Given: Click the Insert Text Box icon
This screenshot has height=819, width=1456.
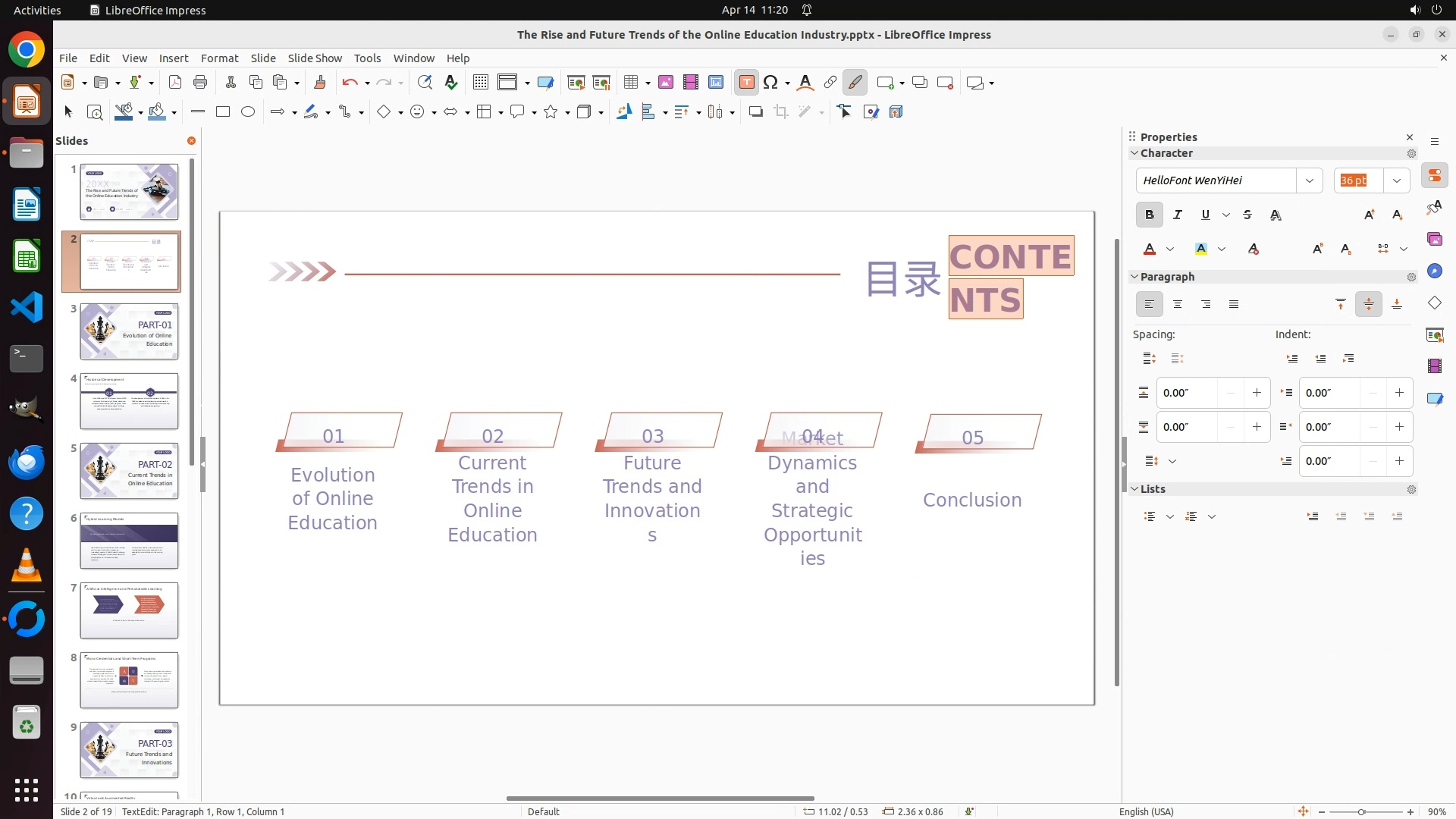Looking at the screenshot, I should pos(746,83).
